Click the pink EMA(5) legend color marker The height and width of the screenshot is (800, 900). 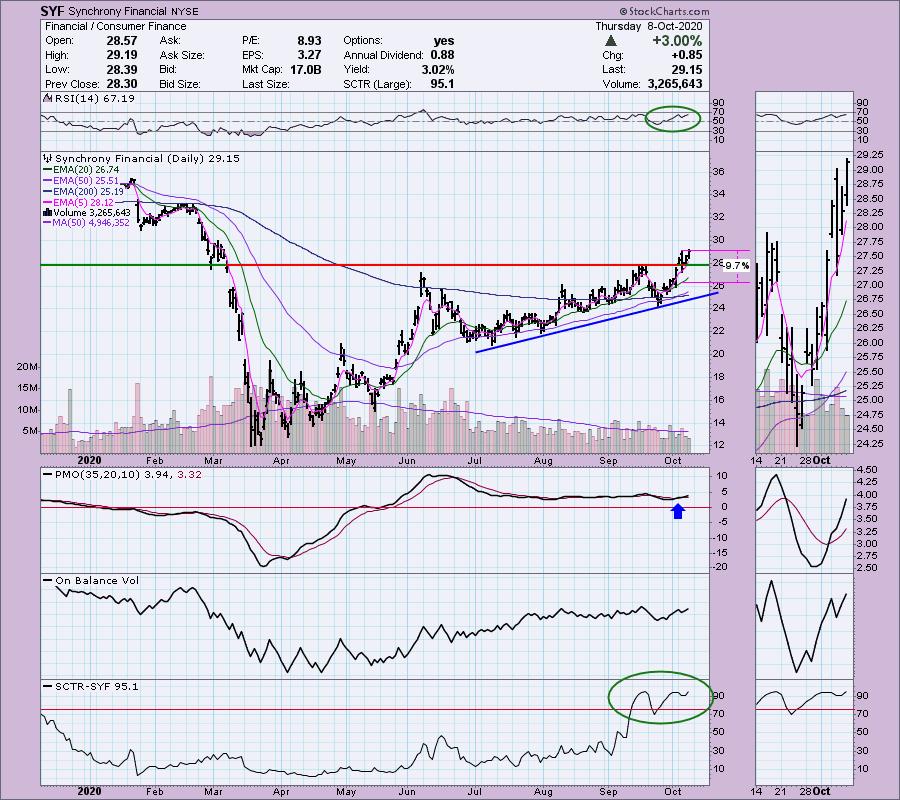48,203
